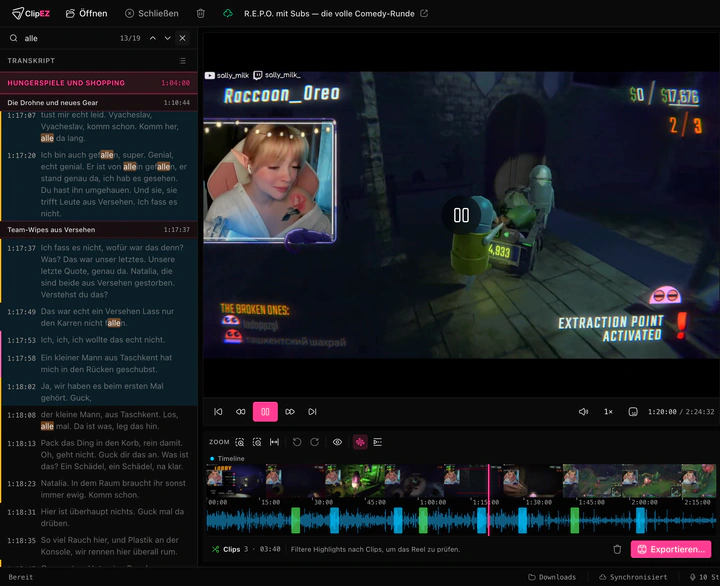The image size is (720, 586).
Task: Open the Transkript panel menu
Action: 183,61
